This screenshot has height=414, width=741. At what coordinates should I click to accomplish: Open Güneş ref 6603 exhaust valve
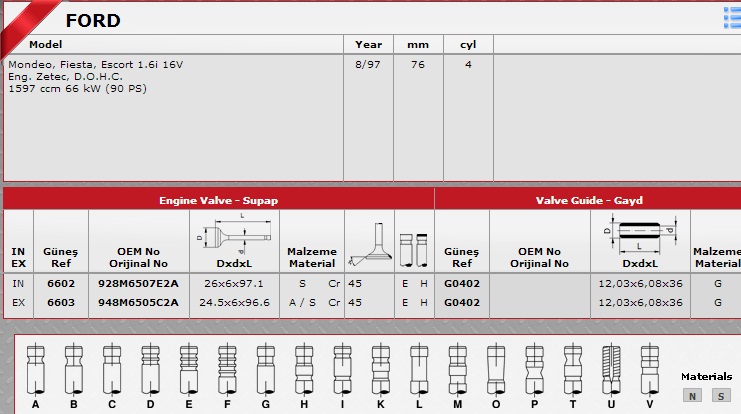[x=61, y=302]
